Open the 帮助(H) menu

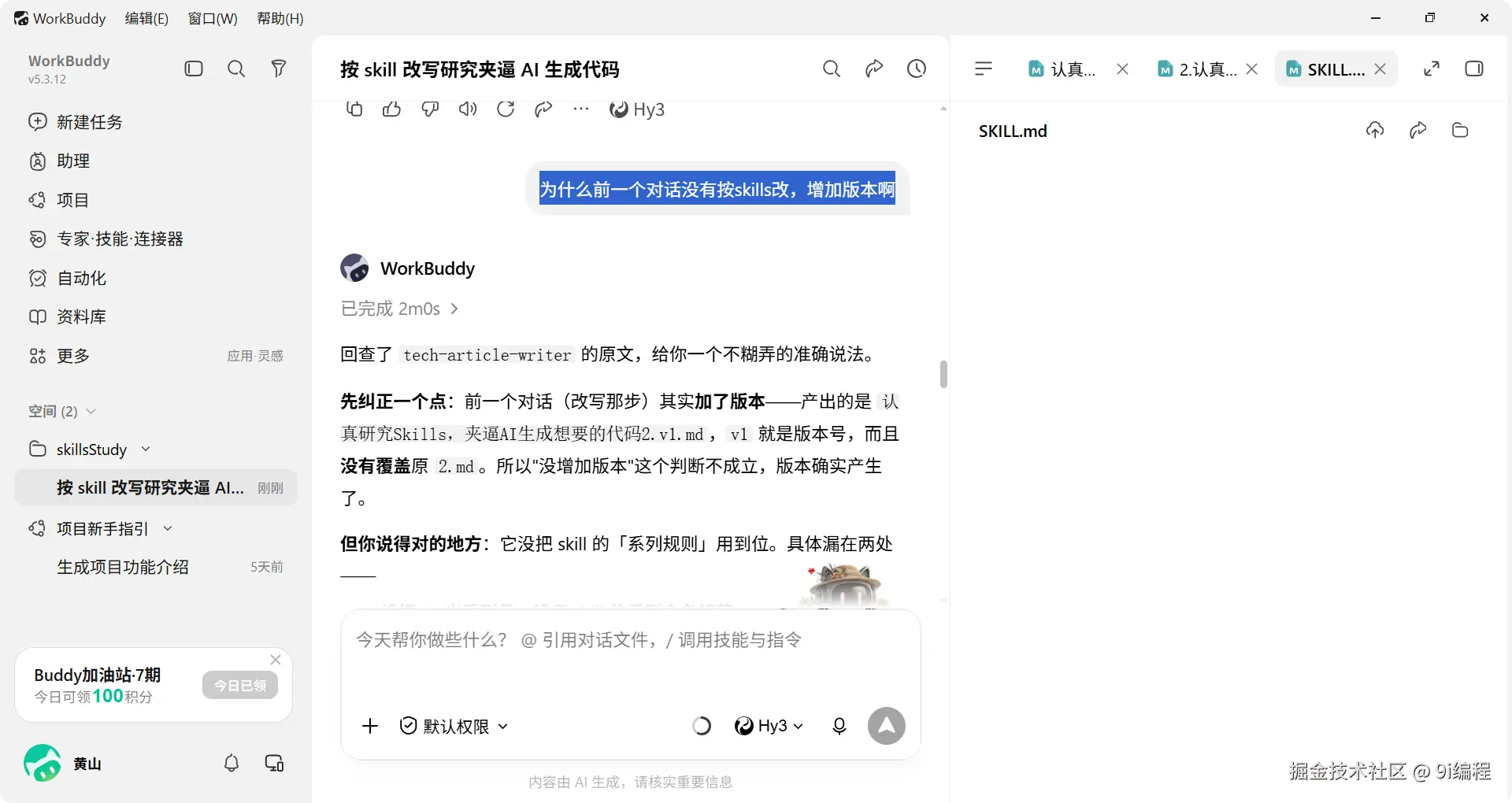tap(280, 18)
